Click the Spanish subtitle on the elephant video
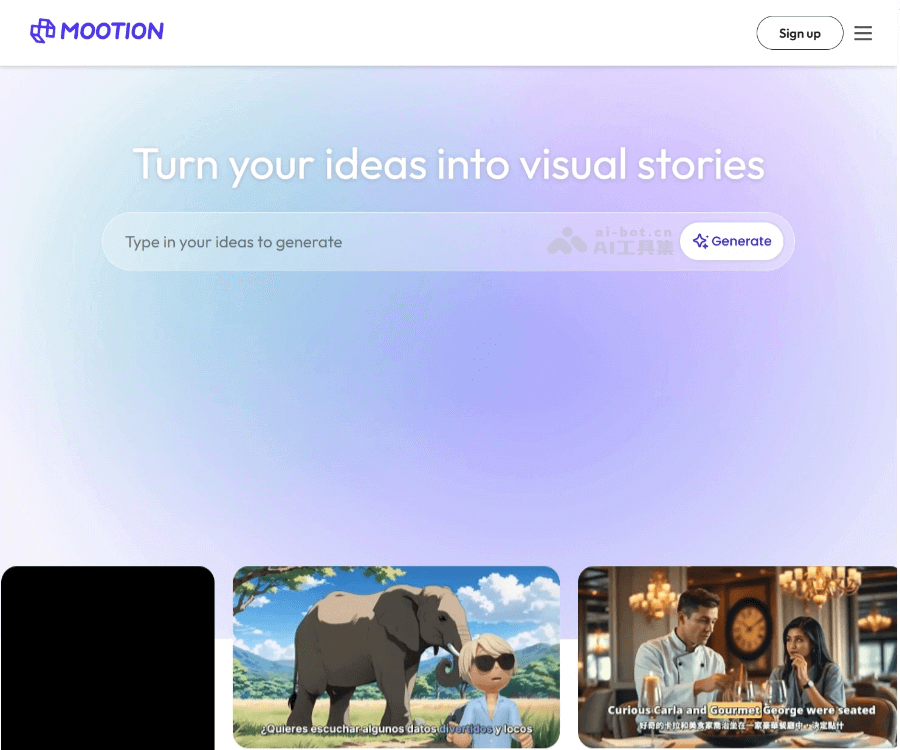The height and width of the screenshot is (750, 900). tap(396, 729)
